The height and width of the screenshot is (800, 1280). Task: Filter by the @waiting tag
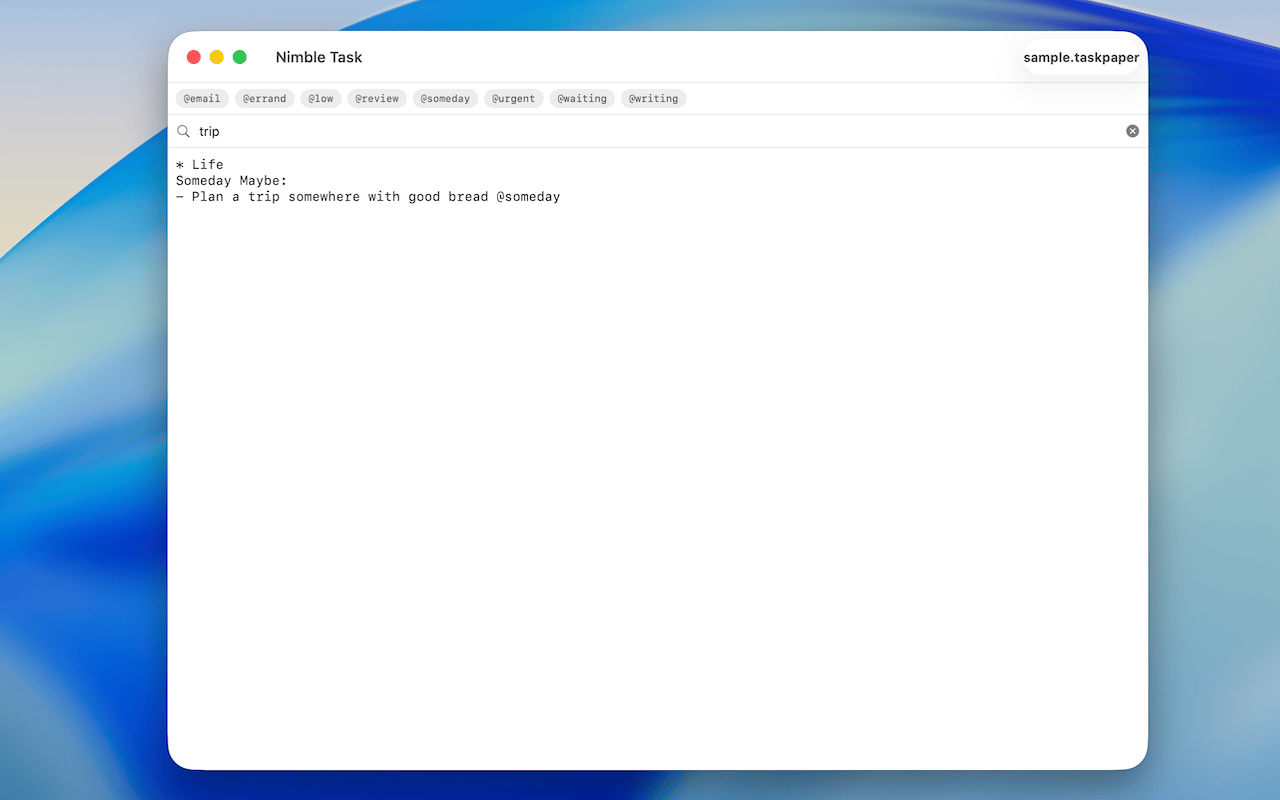pyautogui.click(x=582, y=98)
